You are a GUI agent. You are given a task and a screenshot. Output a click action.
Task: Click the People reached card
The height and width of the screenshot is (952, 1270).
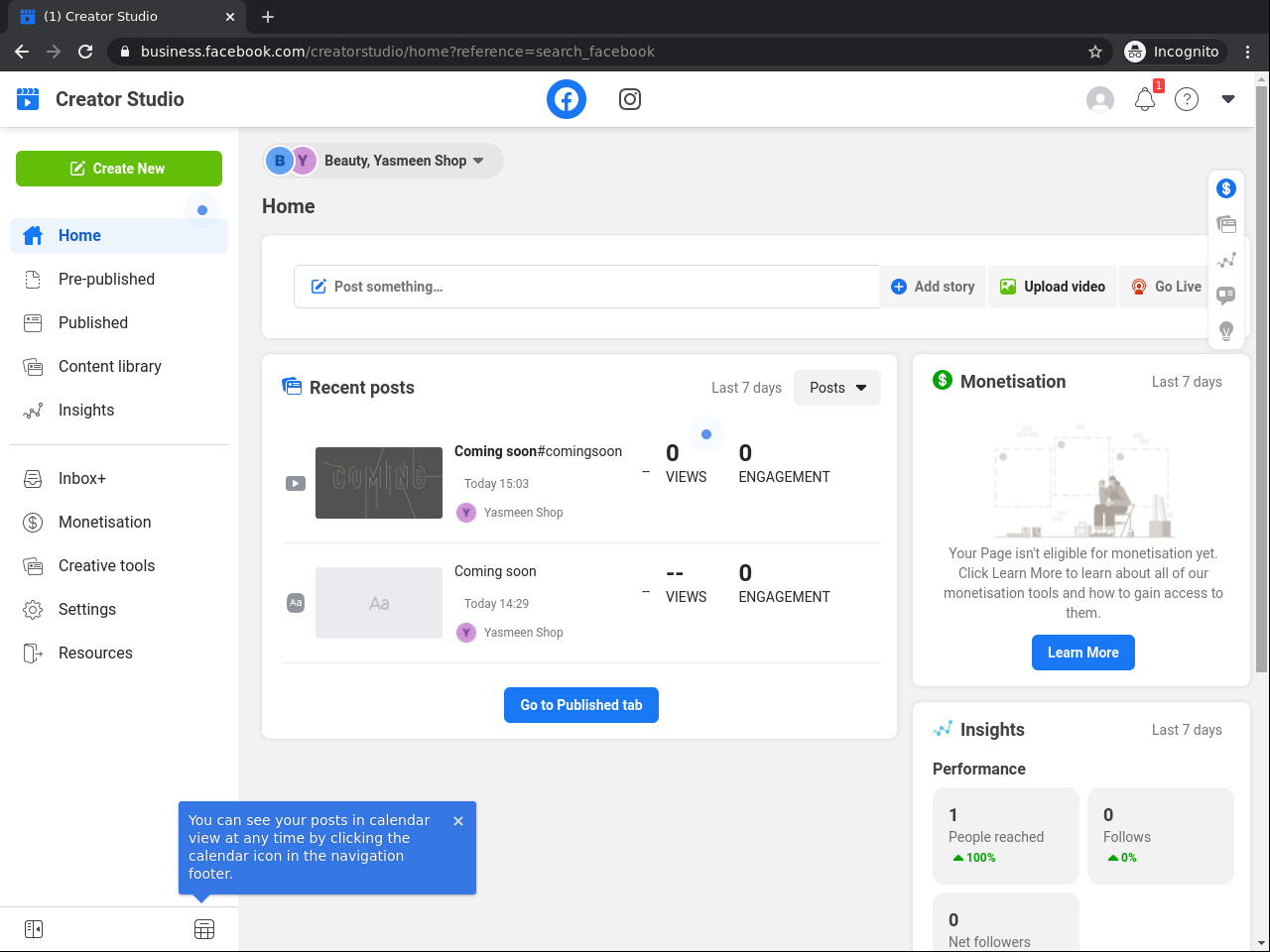click(1006, 836)
